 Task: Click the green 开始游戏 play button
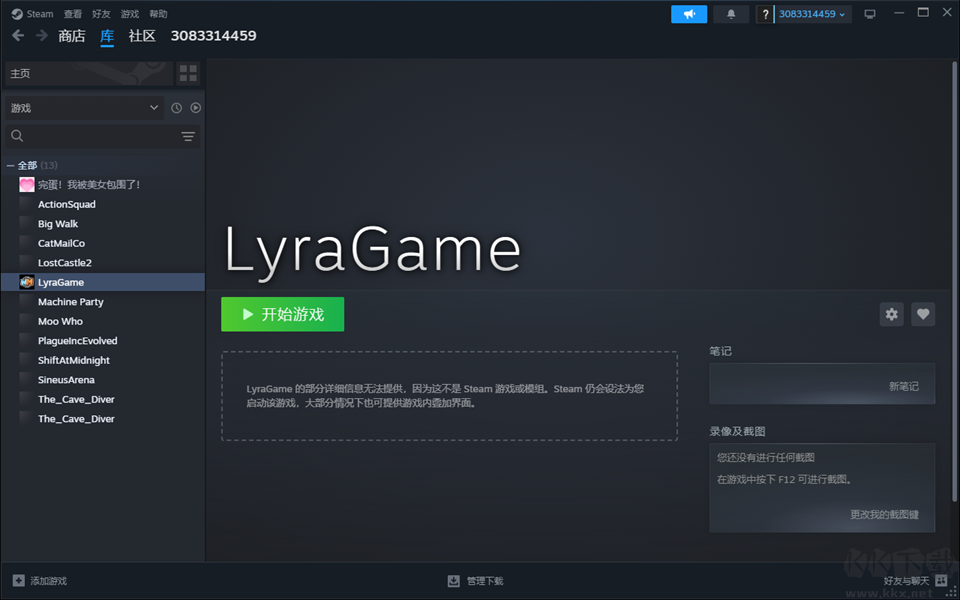(282, 314)
